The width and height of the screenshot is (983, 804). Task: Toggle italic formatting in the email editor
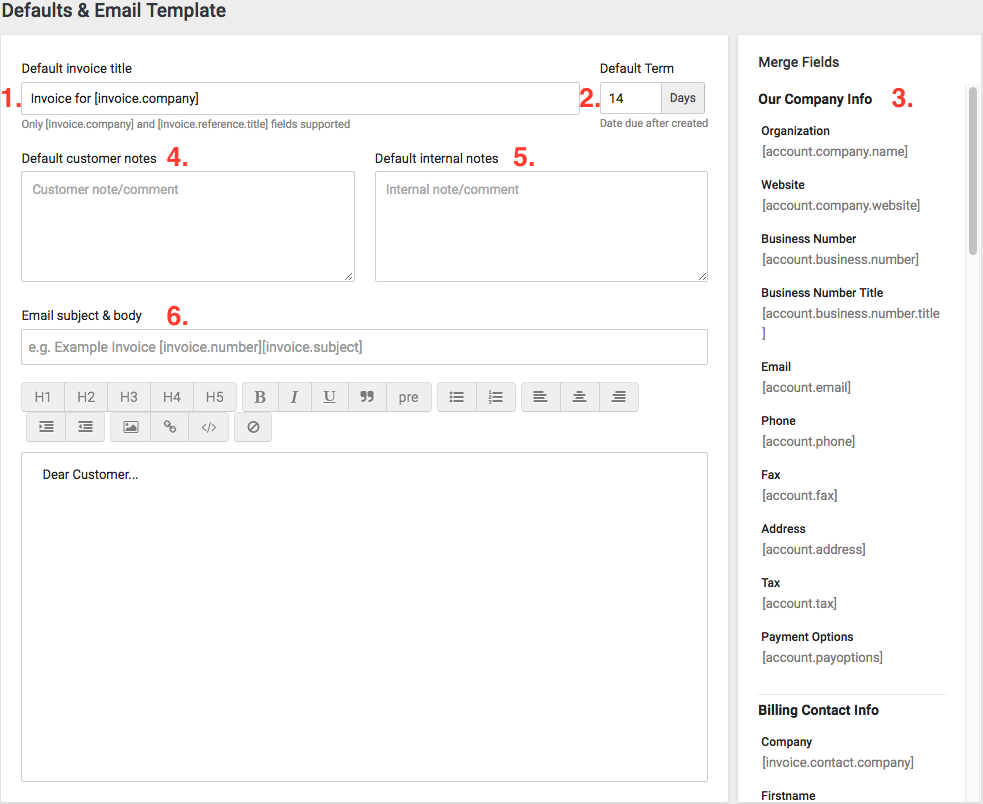294,397
